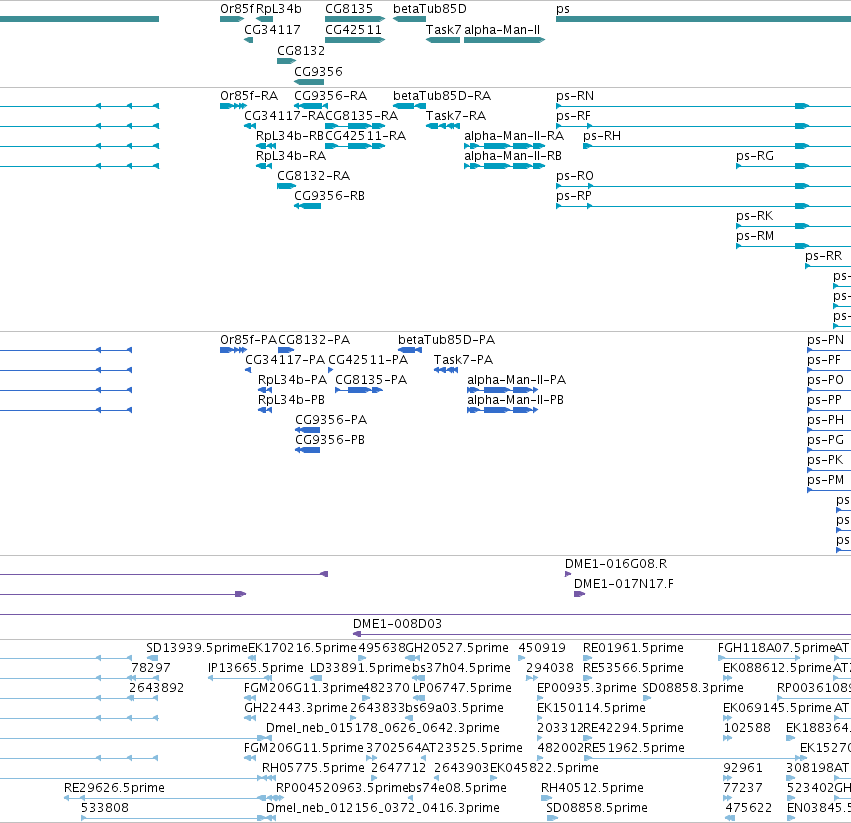Click the GH22443.3prime EST label
851x823 pixels.
point(295,708)
